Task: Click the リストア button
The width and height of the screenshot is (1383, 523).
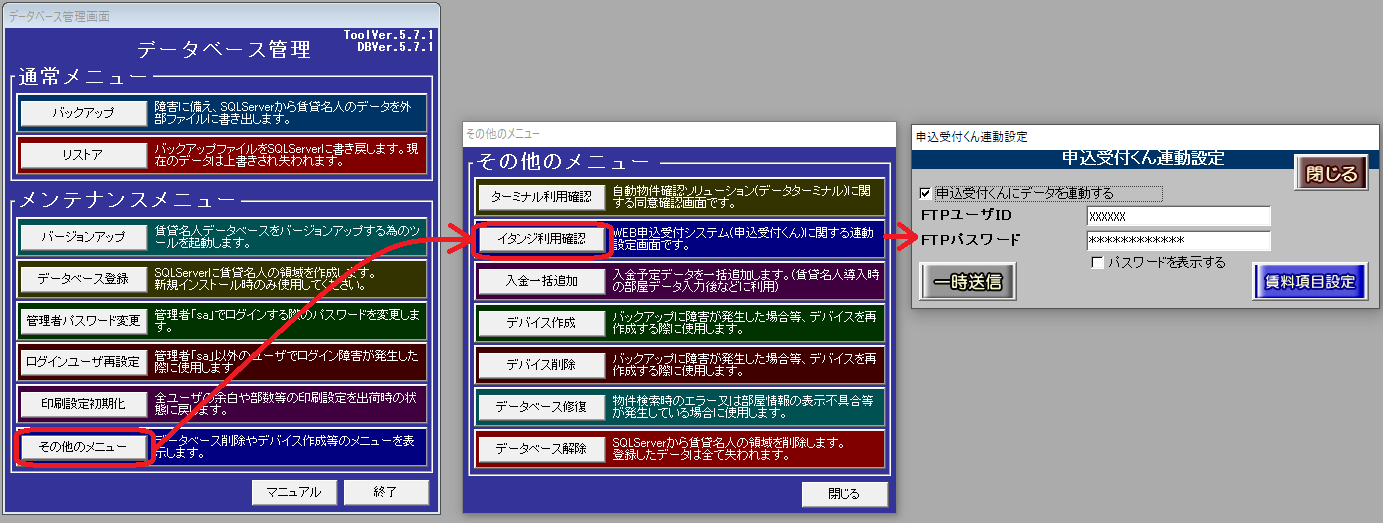Action: [83, 155]
